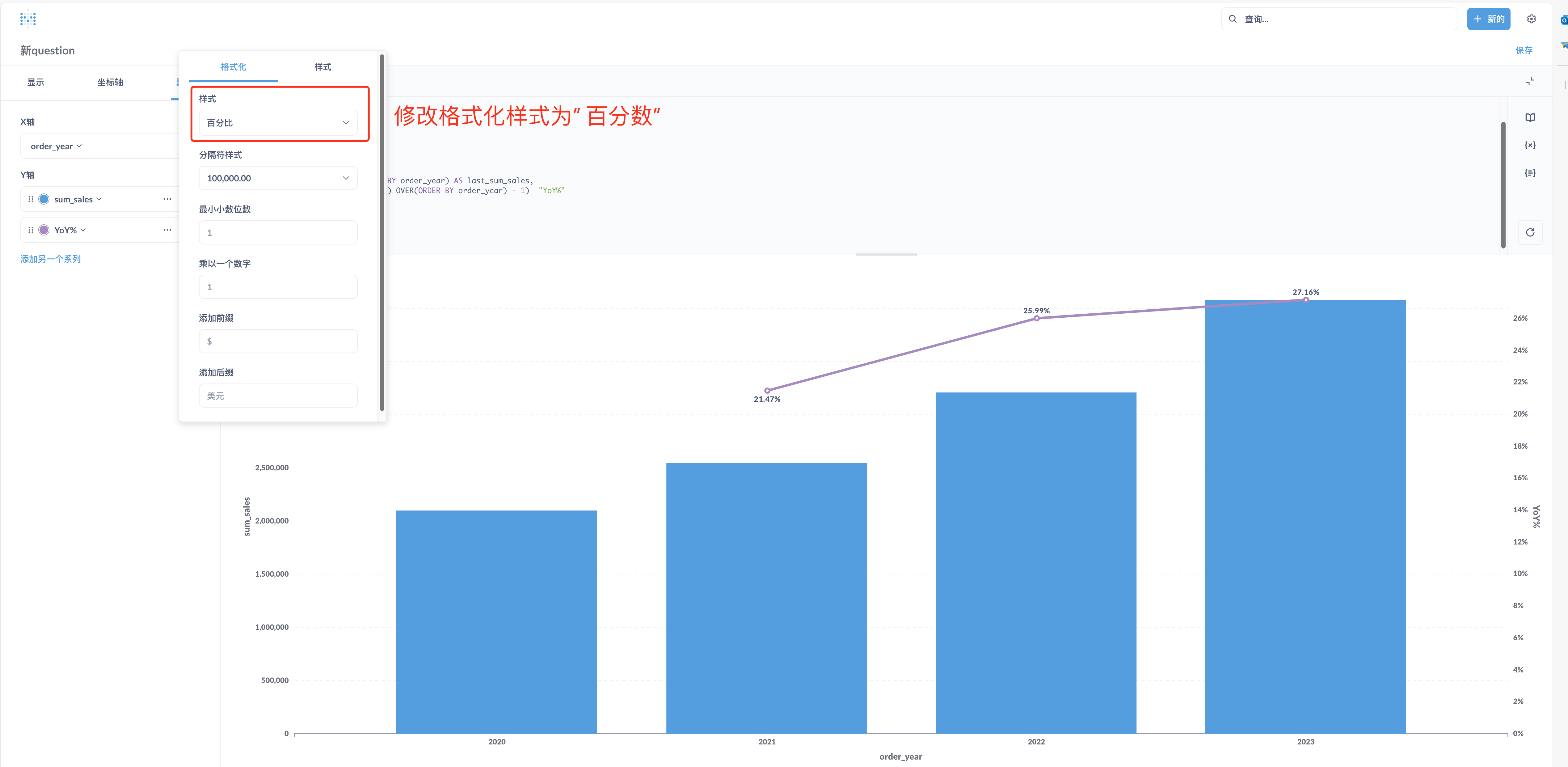The image size is (1568, 767).
Task: Switch to the 样式 tab in popup
Action: tap(322, 67)
